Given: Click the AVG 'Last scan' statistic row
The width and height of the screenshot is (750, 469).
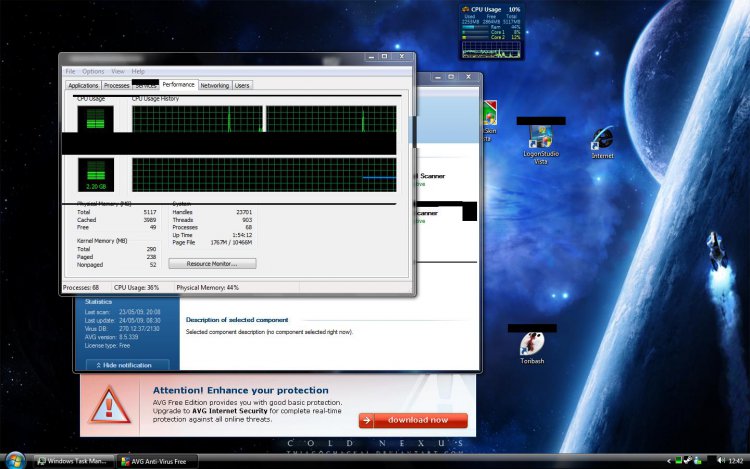Looking at the screenshot, I should tap(122, 312).
